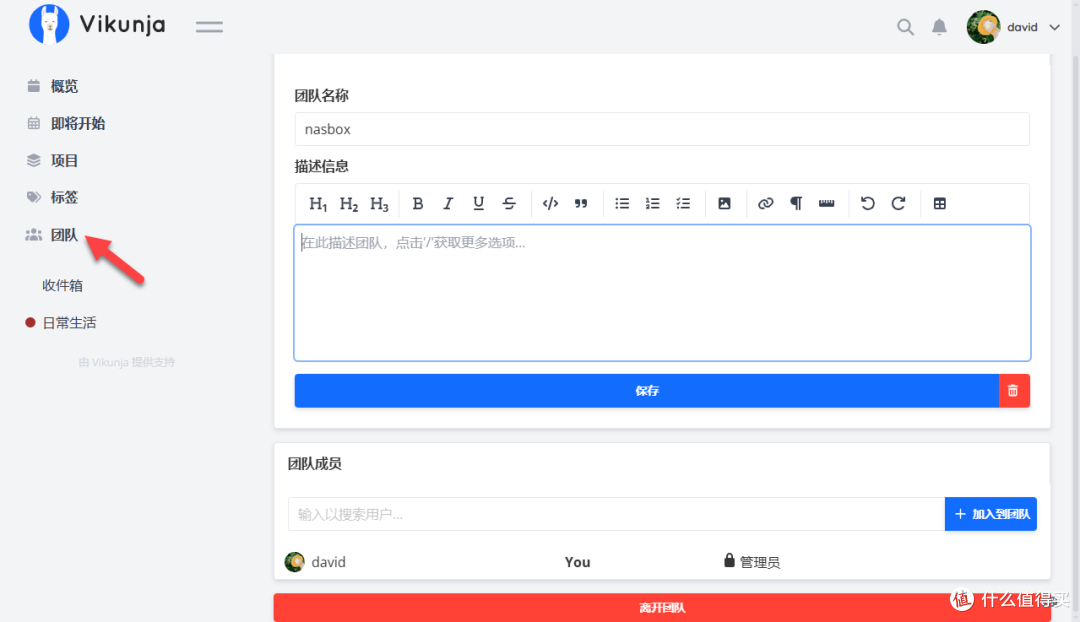Insert a bullet list
1080x622 pixels.
coord(622,203)
